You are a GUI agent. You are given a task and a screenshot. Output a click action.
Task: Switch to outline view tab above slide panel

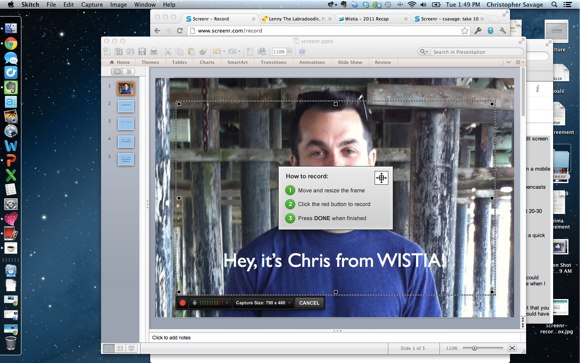(129, 71)
